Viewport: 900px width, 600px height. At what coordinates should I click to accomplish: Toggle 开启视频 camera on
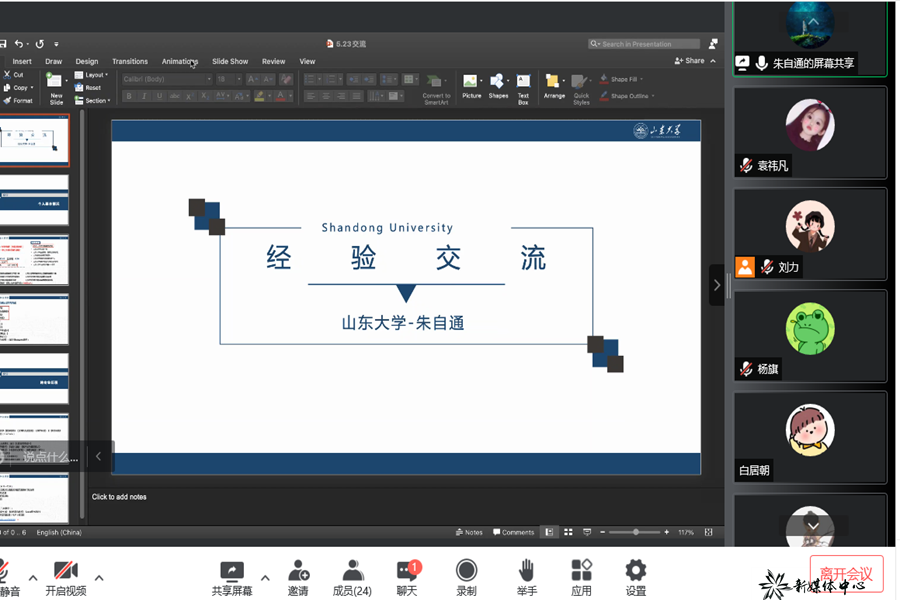pos(66,571)
